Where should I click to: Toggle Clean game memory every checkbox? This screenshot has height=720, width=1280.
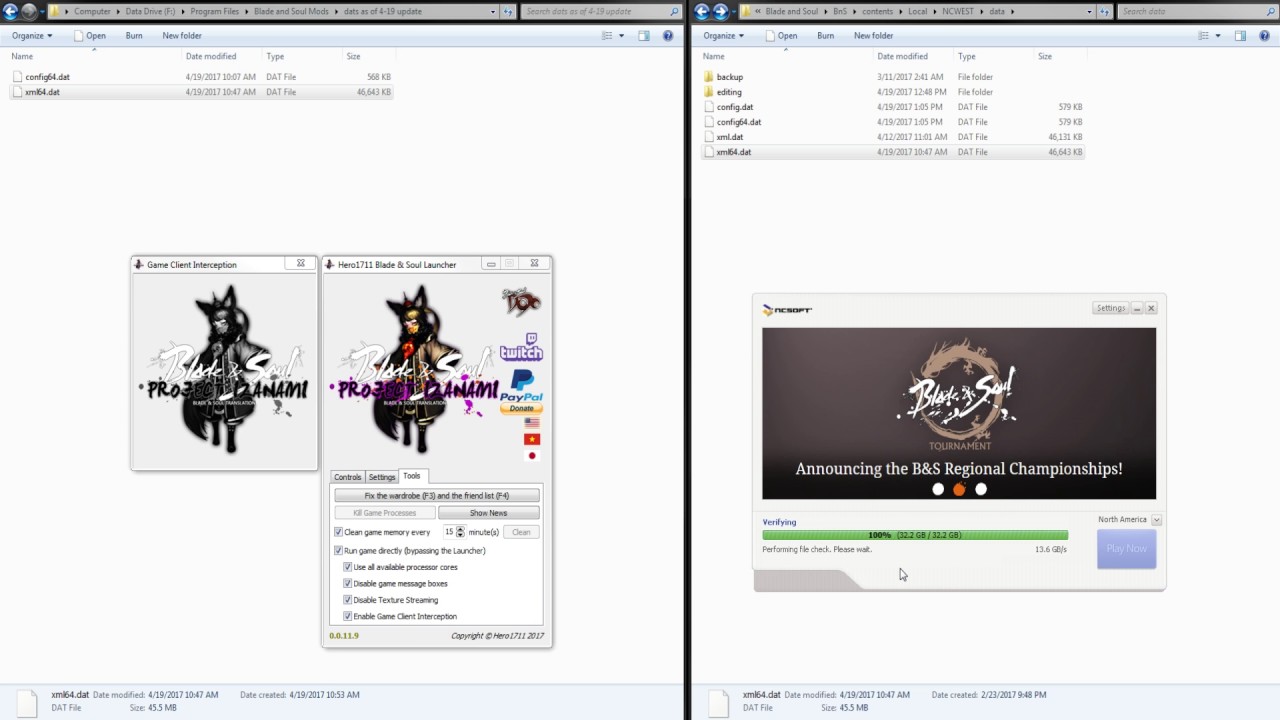pos(339,532)
